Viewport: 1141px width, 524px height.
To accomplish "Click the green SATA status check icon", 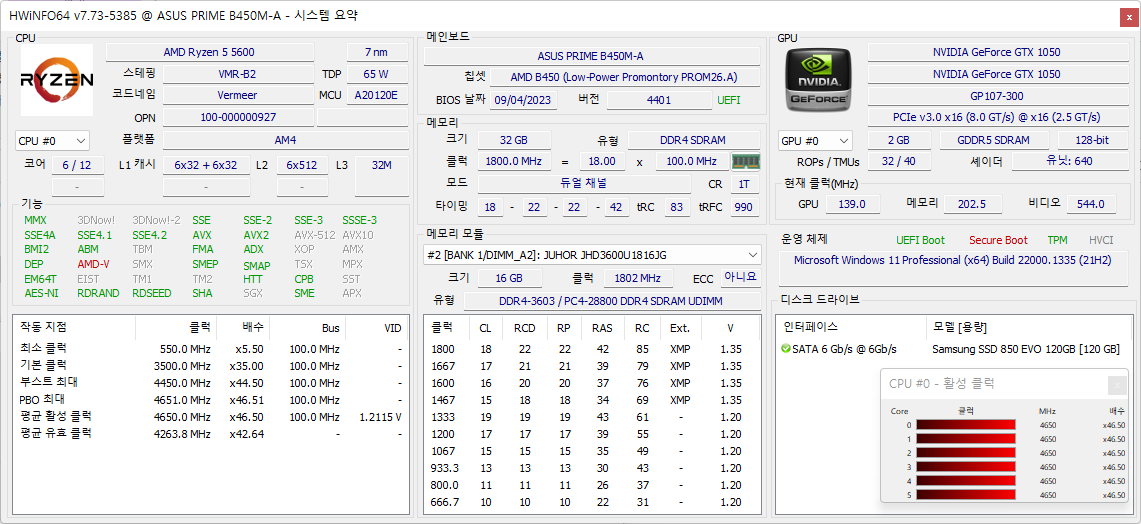I will [x=786, y=349].
